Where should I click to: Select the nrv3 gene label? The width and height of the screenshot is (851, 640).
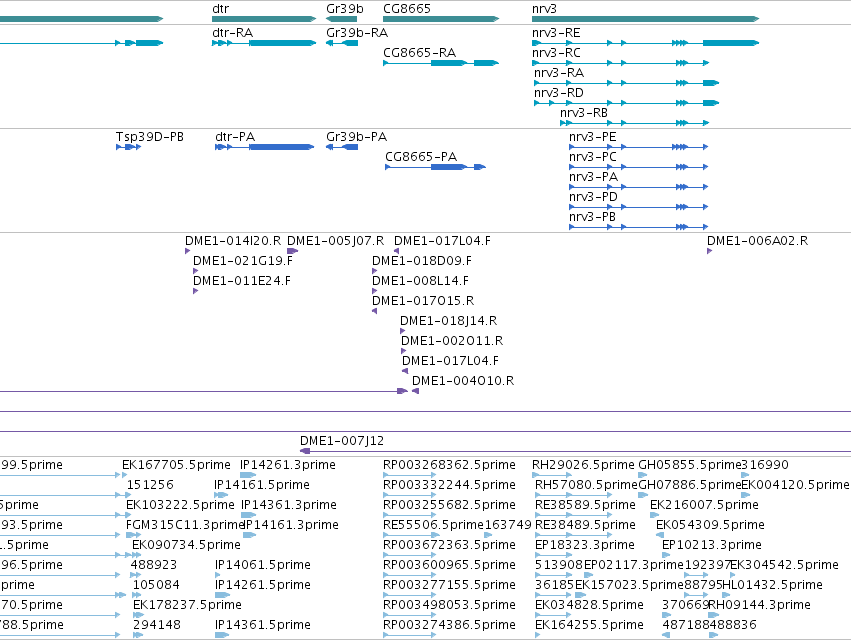pyautogui.click(x=544, y=9)
